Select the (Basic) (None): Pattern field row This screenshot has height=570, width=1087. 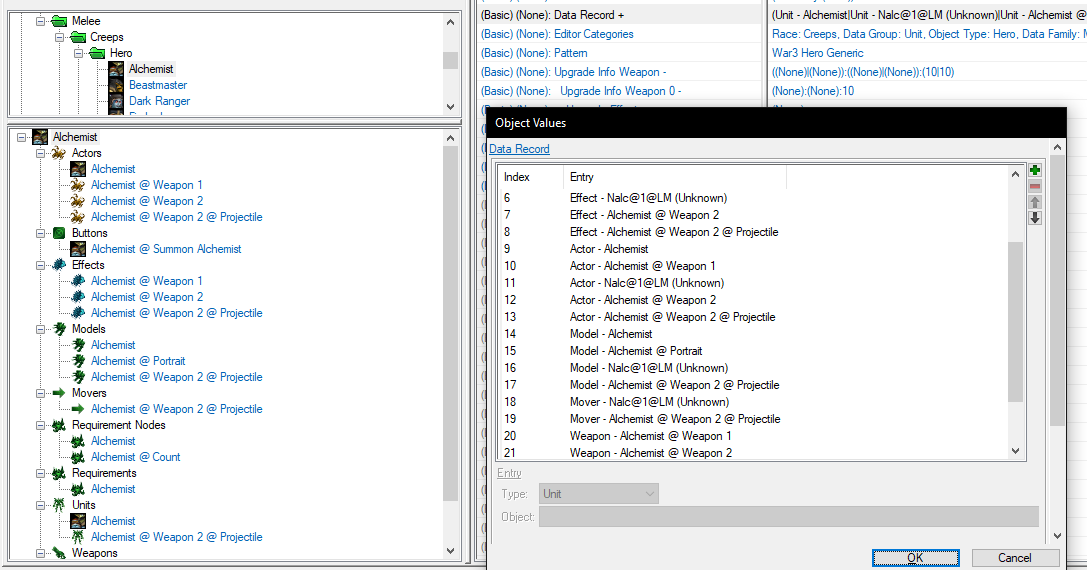pyautogui.click(x=620, y=53)
